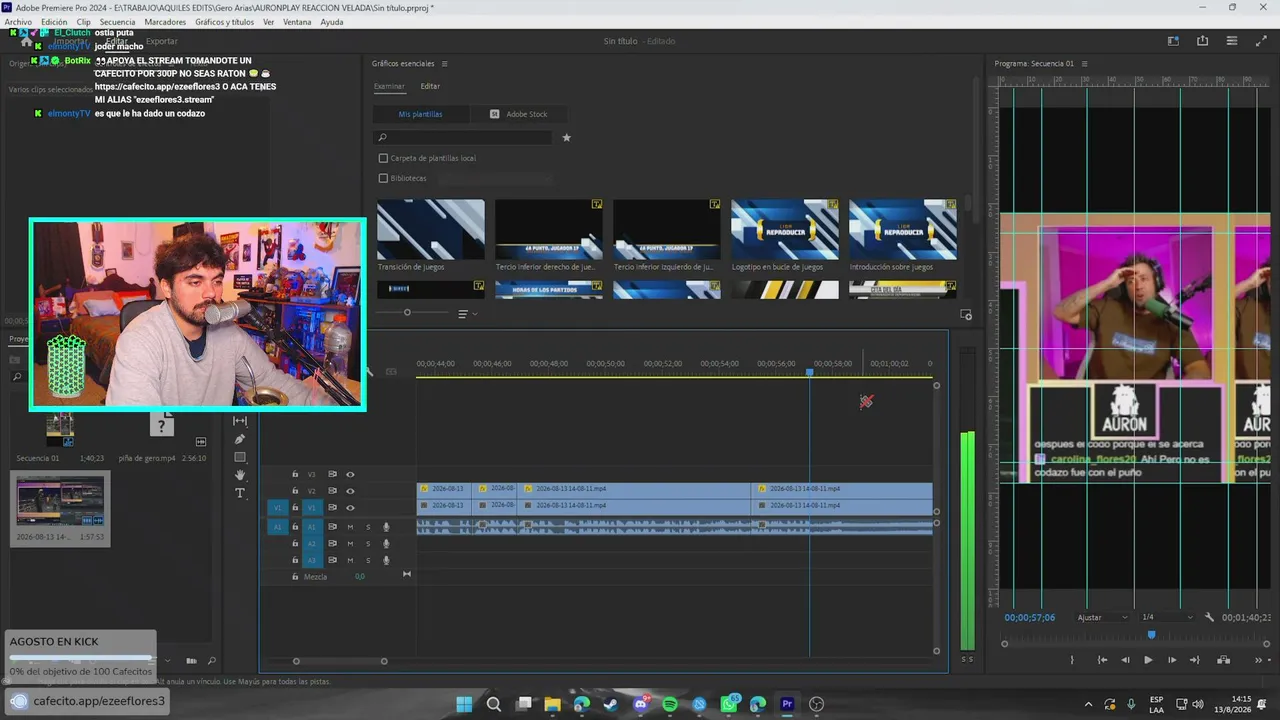Screen dimensions: 1280x720
Task: Open templates sort order dropdown
Action: 467,314
